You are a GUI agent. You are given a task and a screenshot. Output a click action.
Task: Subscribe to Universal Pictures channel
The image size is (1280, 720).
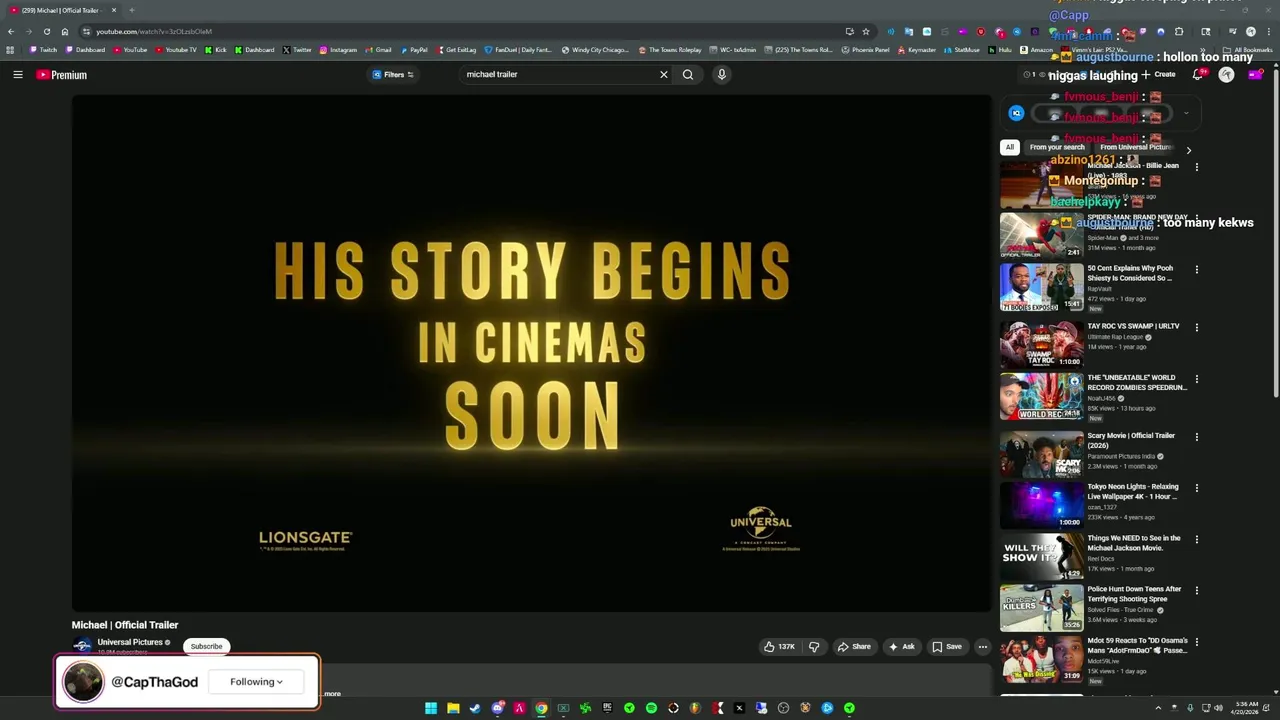pyautogui.click(x=207, y=646)
